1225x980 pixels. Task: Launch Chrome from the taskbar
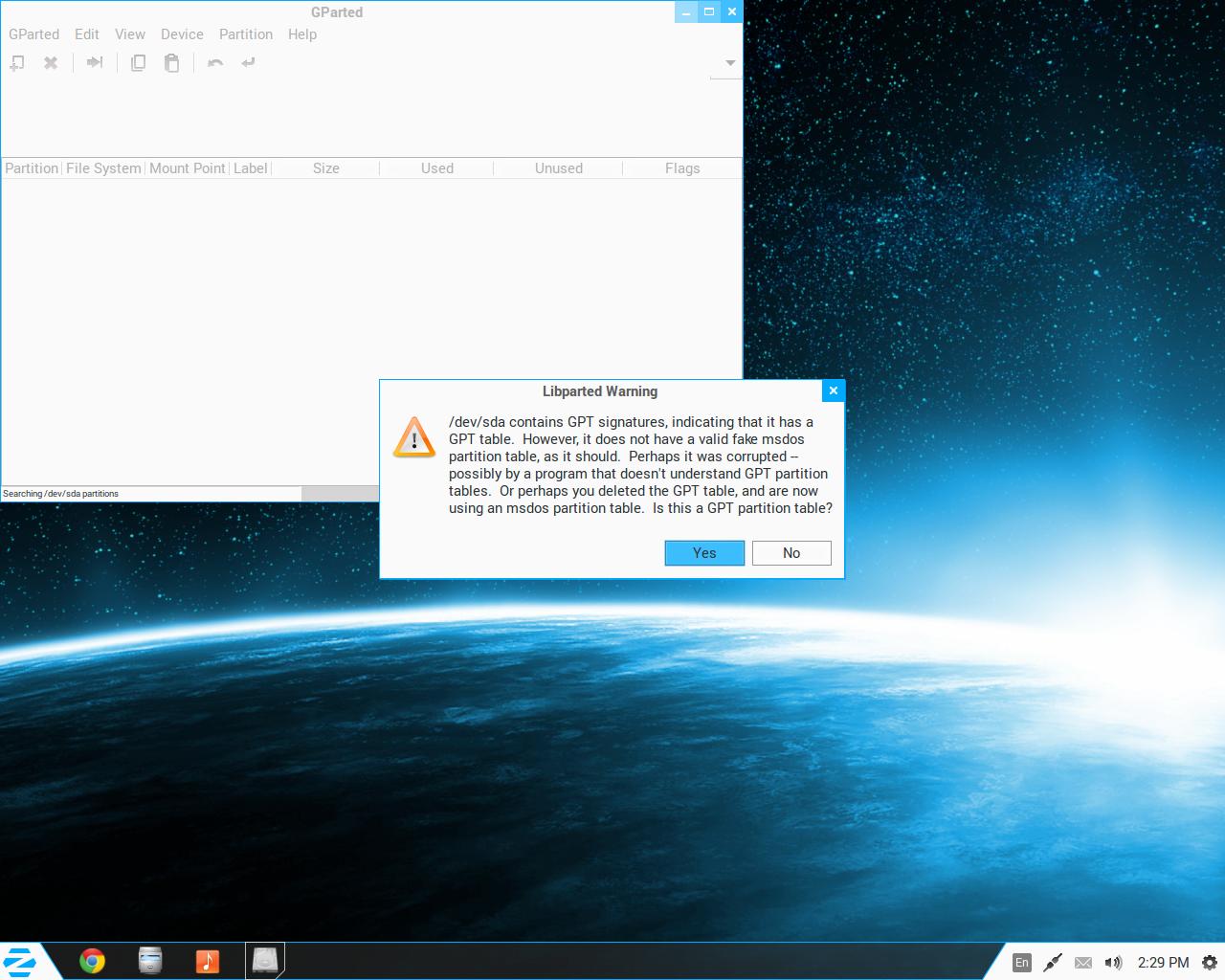click(92, 961)
